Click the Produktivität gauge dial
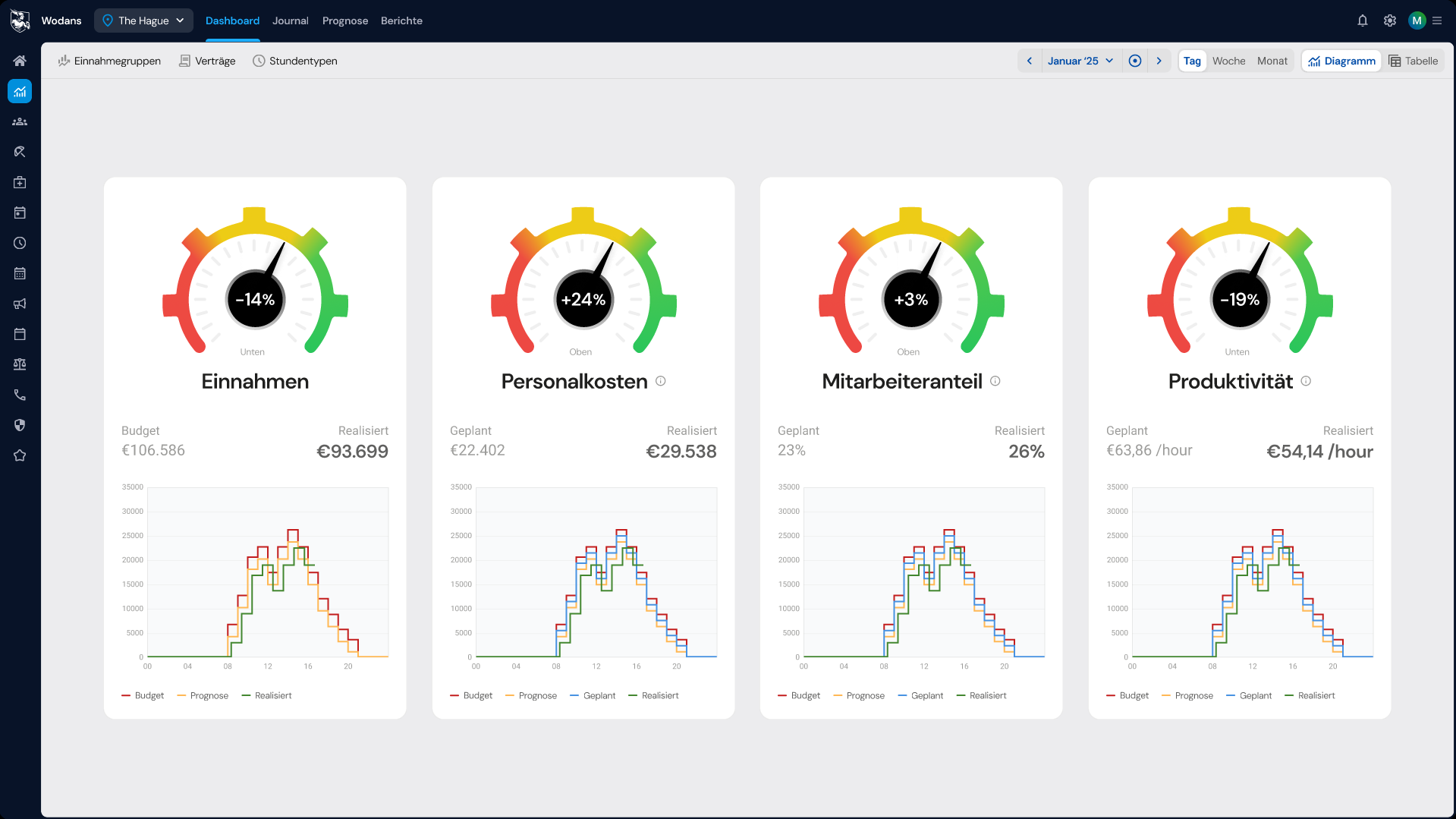Viewport: 1456px width, 819px height. tap(1240, 281)
